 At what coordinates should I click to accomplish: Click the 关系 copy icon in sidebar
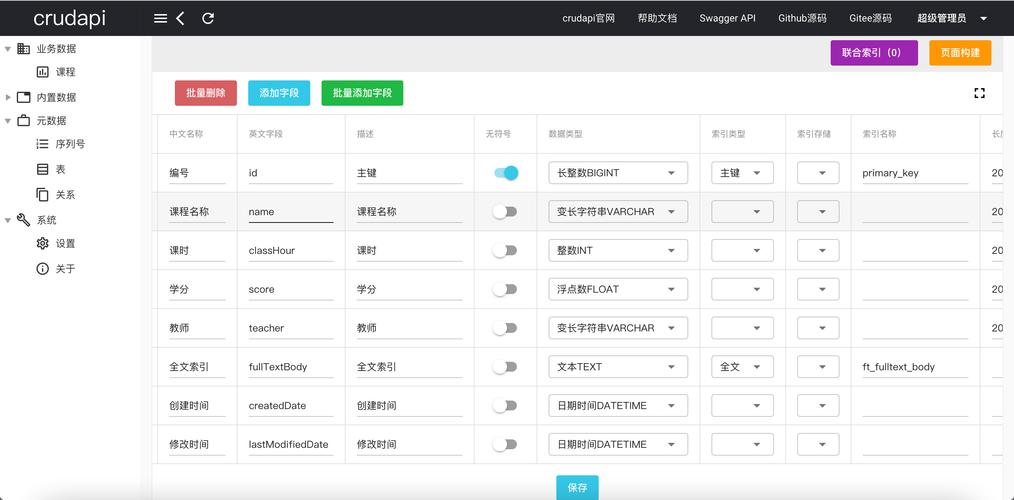pyautogui.click(x=42, y=195)
